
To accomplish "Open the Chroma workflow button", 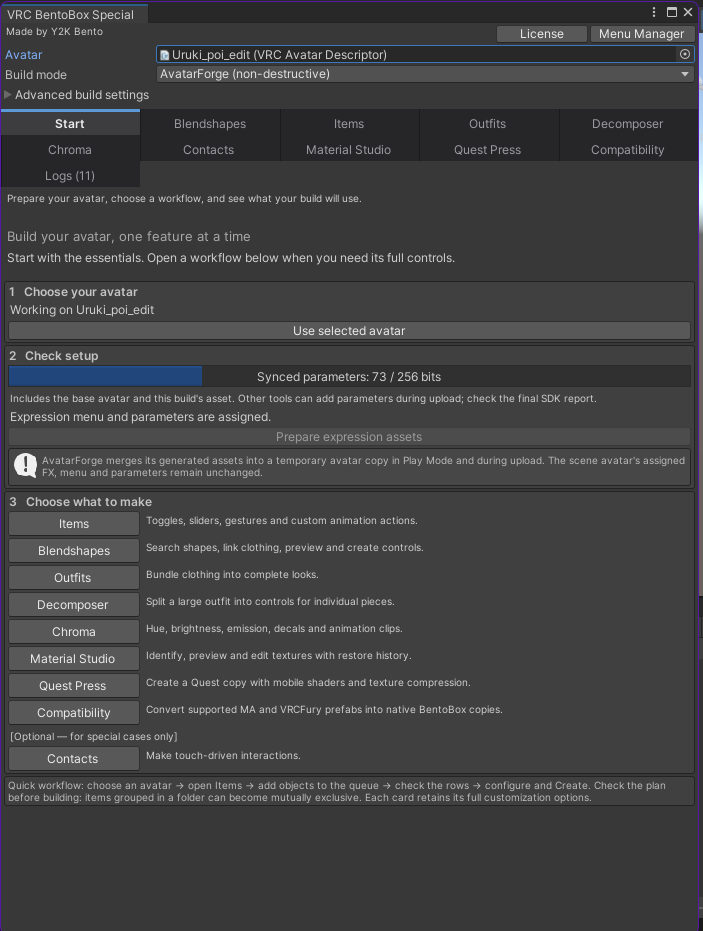I will 74,632.
